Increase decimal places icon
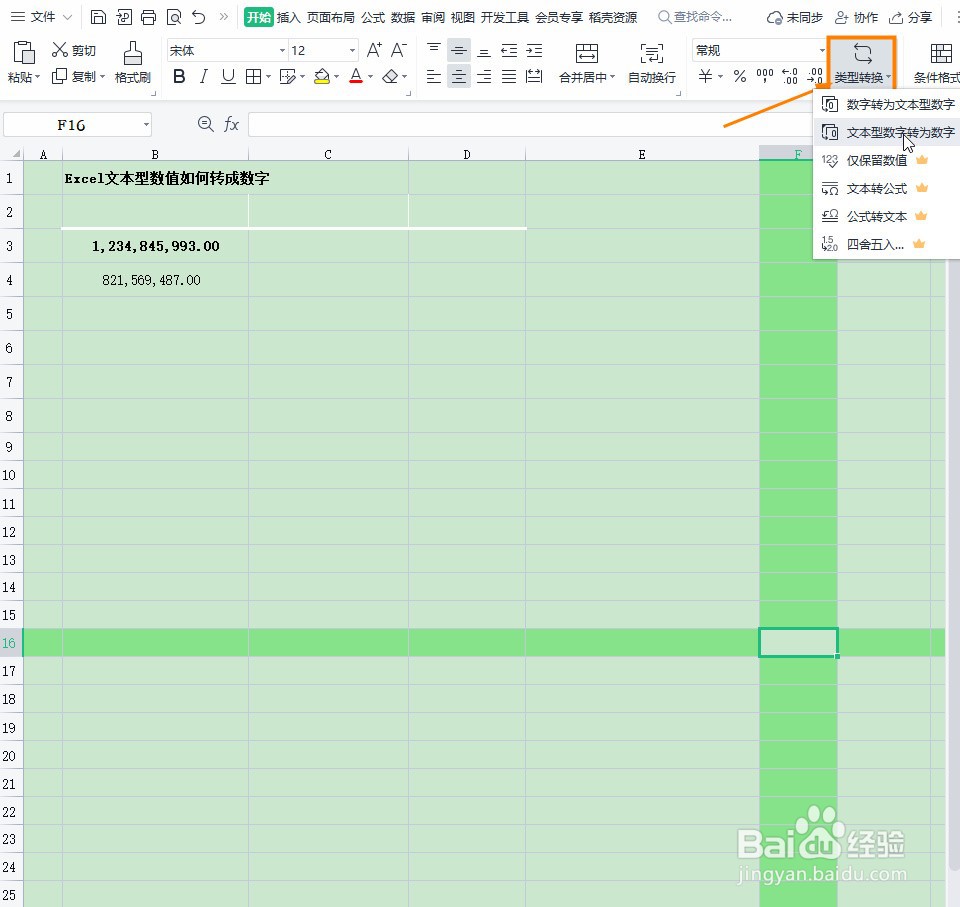The width and height of the screenshot is (960, 907). pos(790,77)
